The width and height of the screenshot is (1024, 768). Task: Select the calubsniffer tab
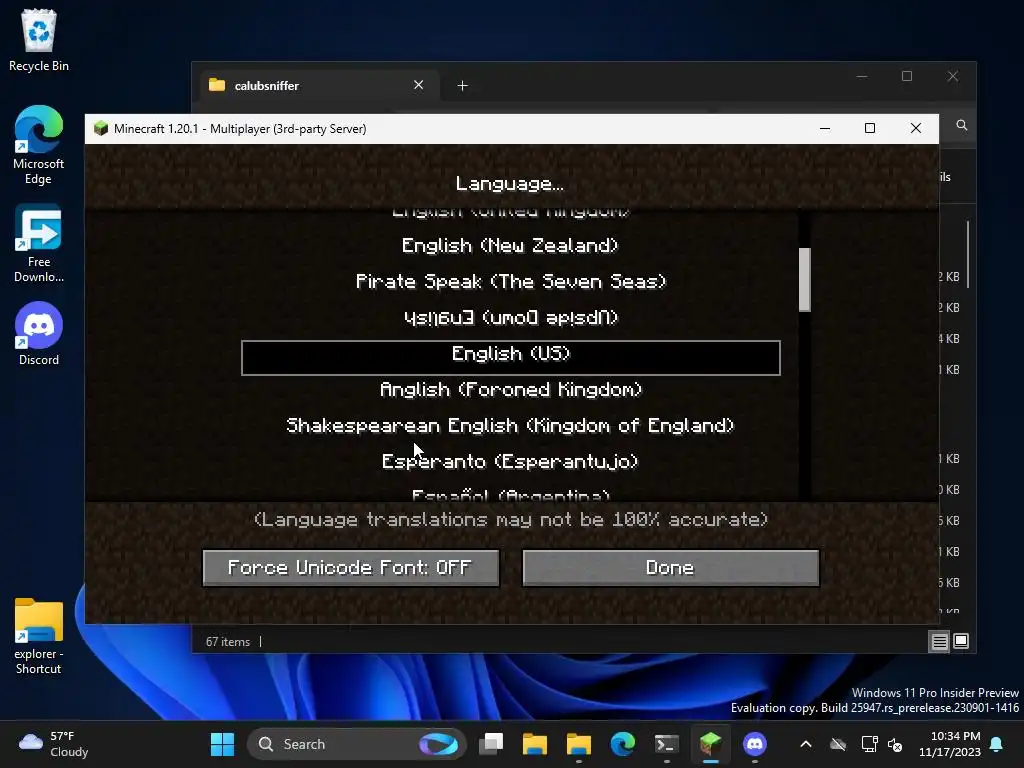[x=317, y=86]
